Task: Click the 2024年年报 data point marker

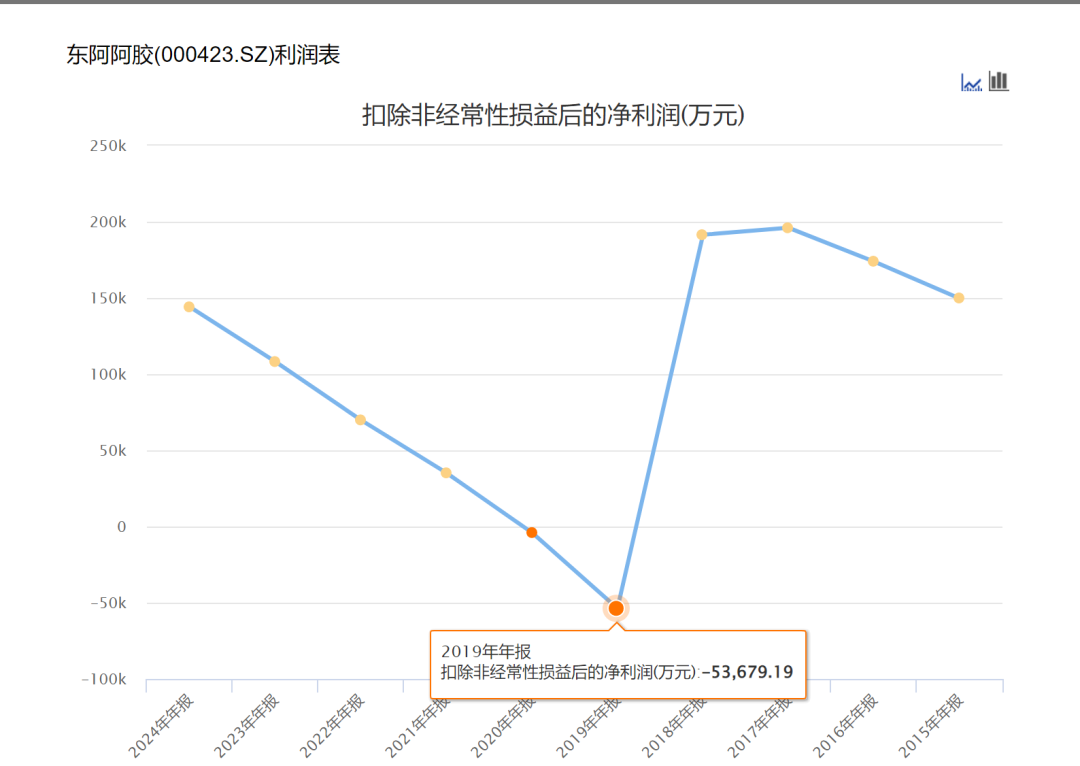Action: [x=188, y=306]
